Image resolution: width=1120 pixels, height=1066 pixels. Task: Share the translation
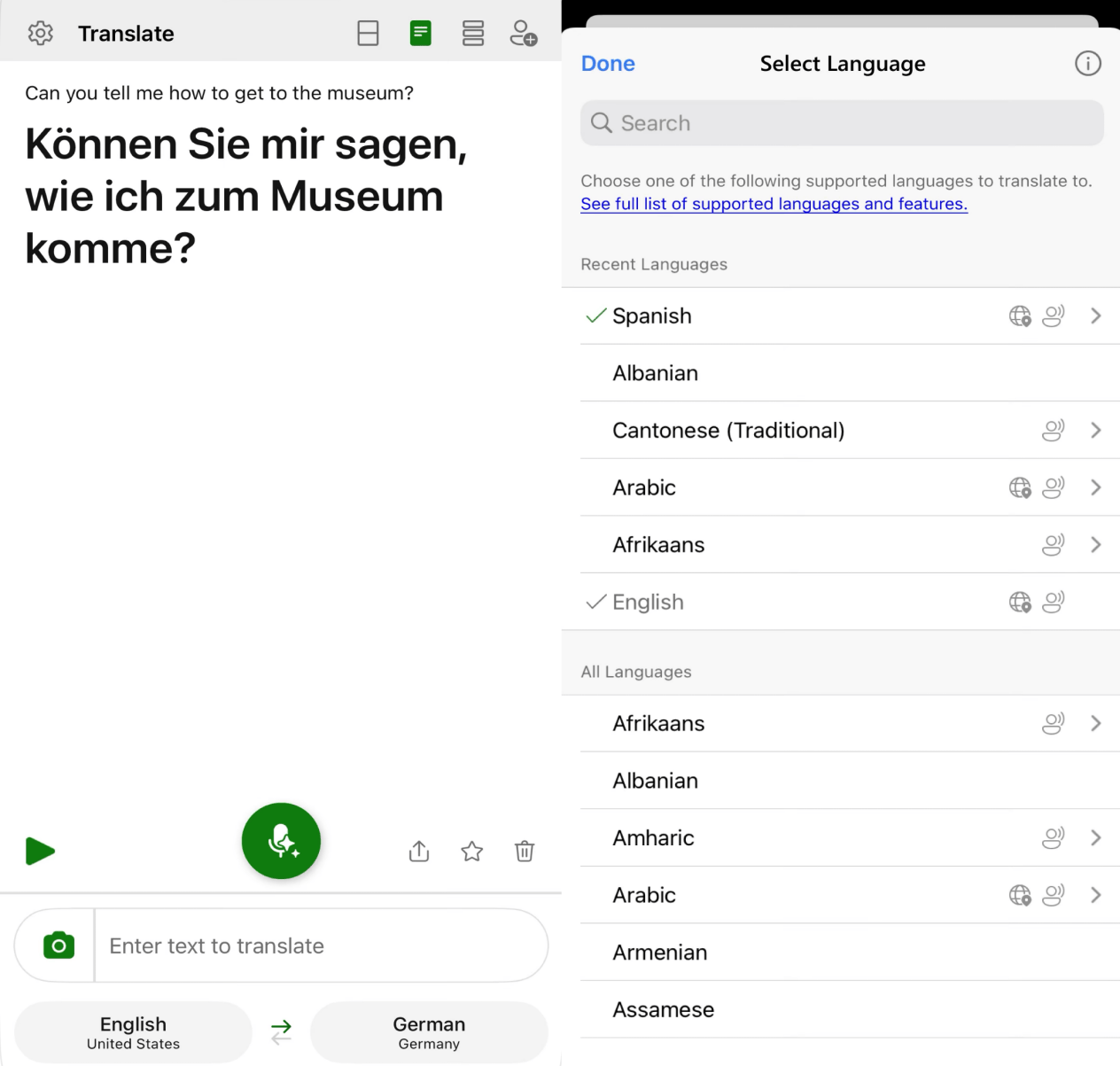pyautogui.click(x=419, y=852)
